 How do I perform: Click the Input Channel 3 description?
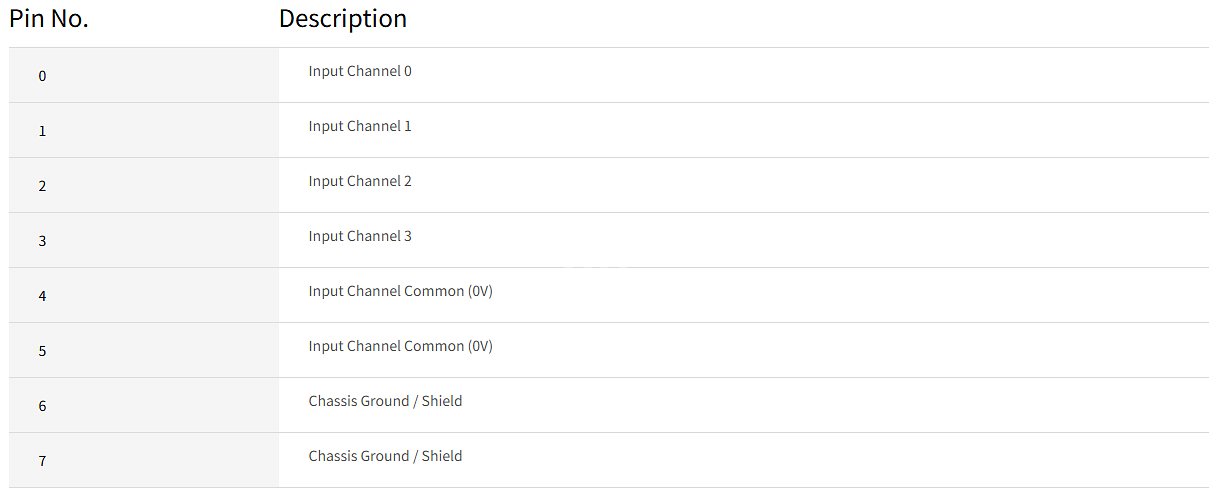(360, 236)
